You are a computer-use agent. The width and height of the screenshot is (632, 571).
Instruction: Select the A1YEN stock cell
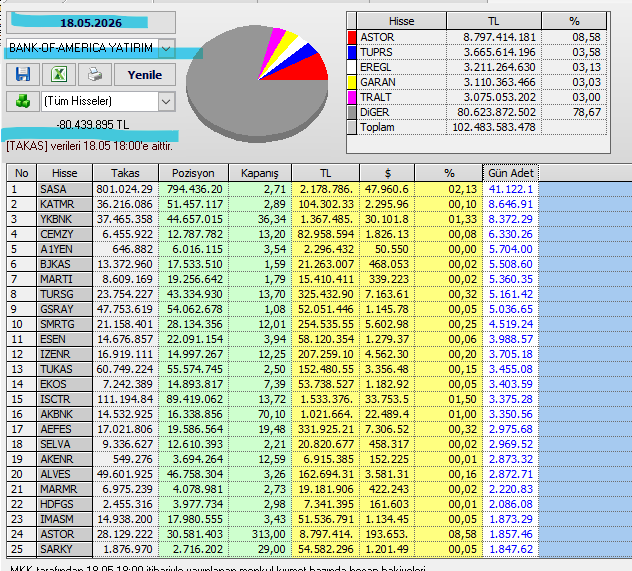(x=64, y=249)
